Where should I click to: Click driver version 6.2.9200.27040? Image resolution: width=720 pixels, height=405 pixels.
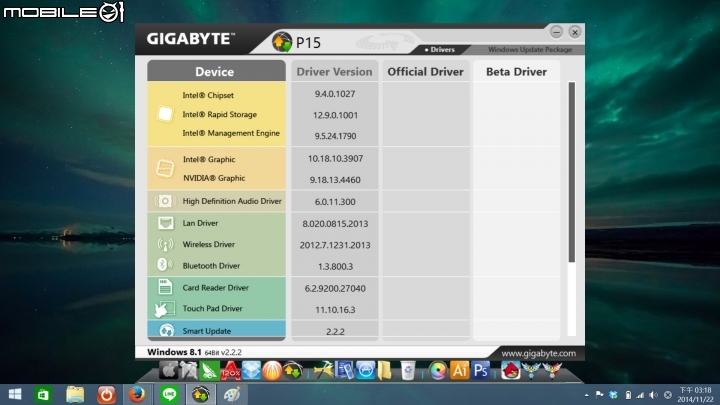335,288
